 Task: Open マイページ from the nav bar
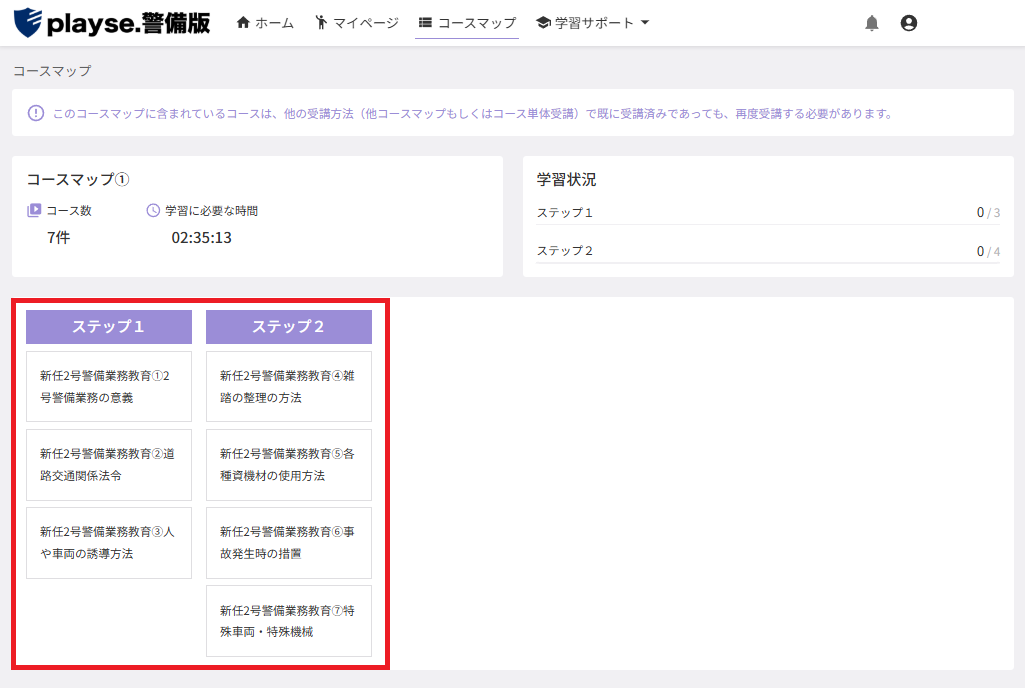coord(357,23)
